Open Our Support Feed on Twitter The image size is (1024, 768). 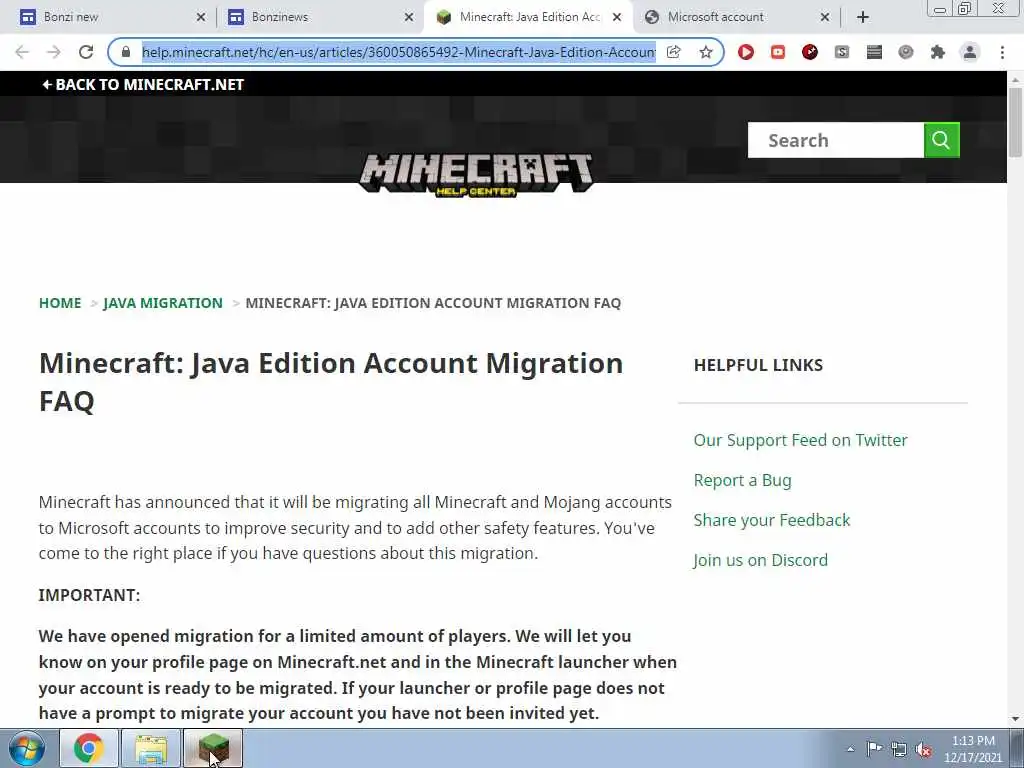[800, 440]
